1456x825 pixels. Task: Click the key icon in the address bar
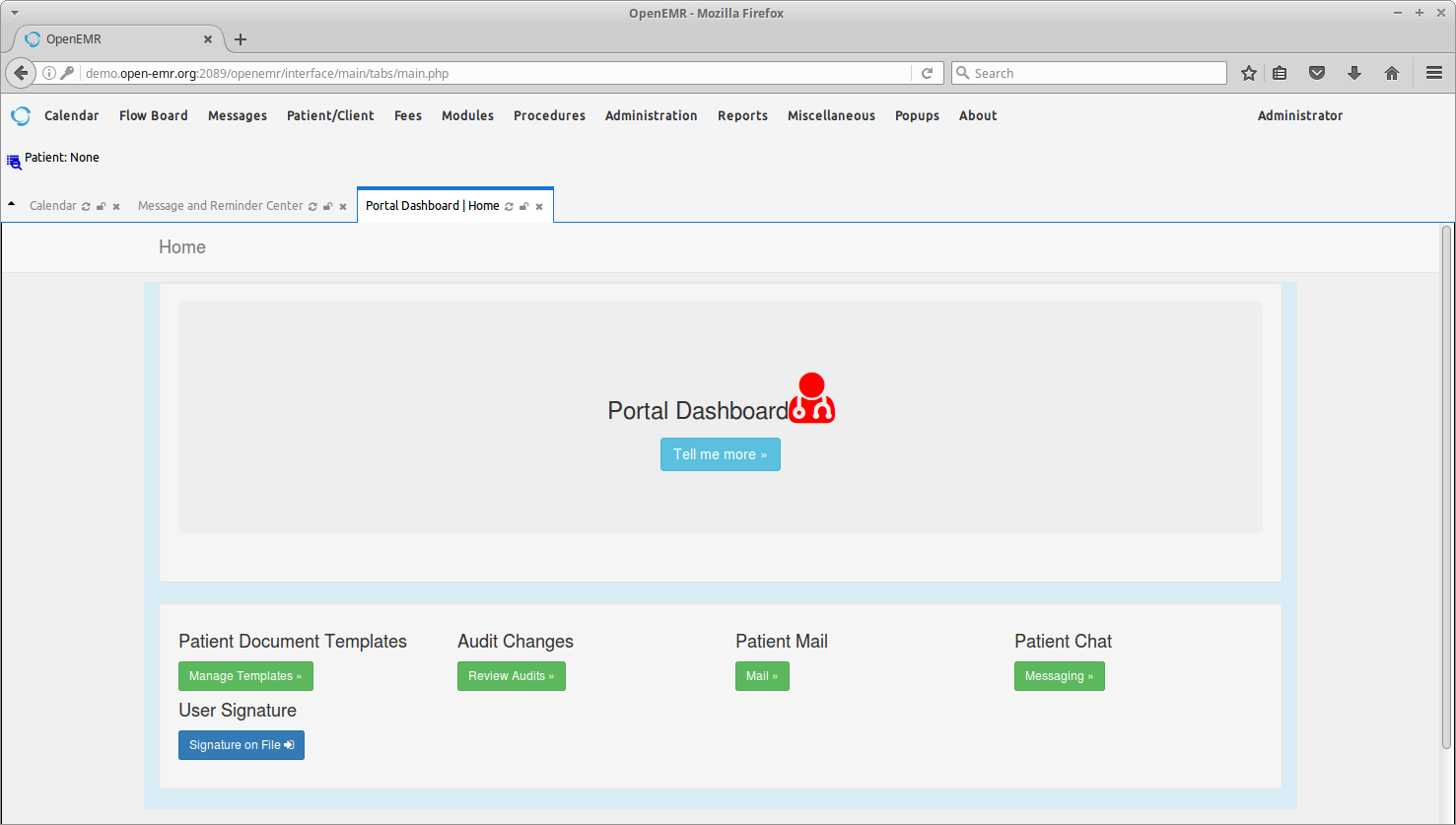pos(67,73)
